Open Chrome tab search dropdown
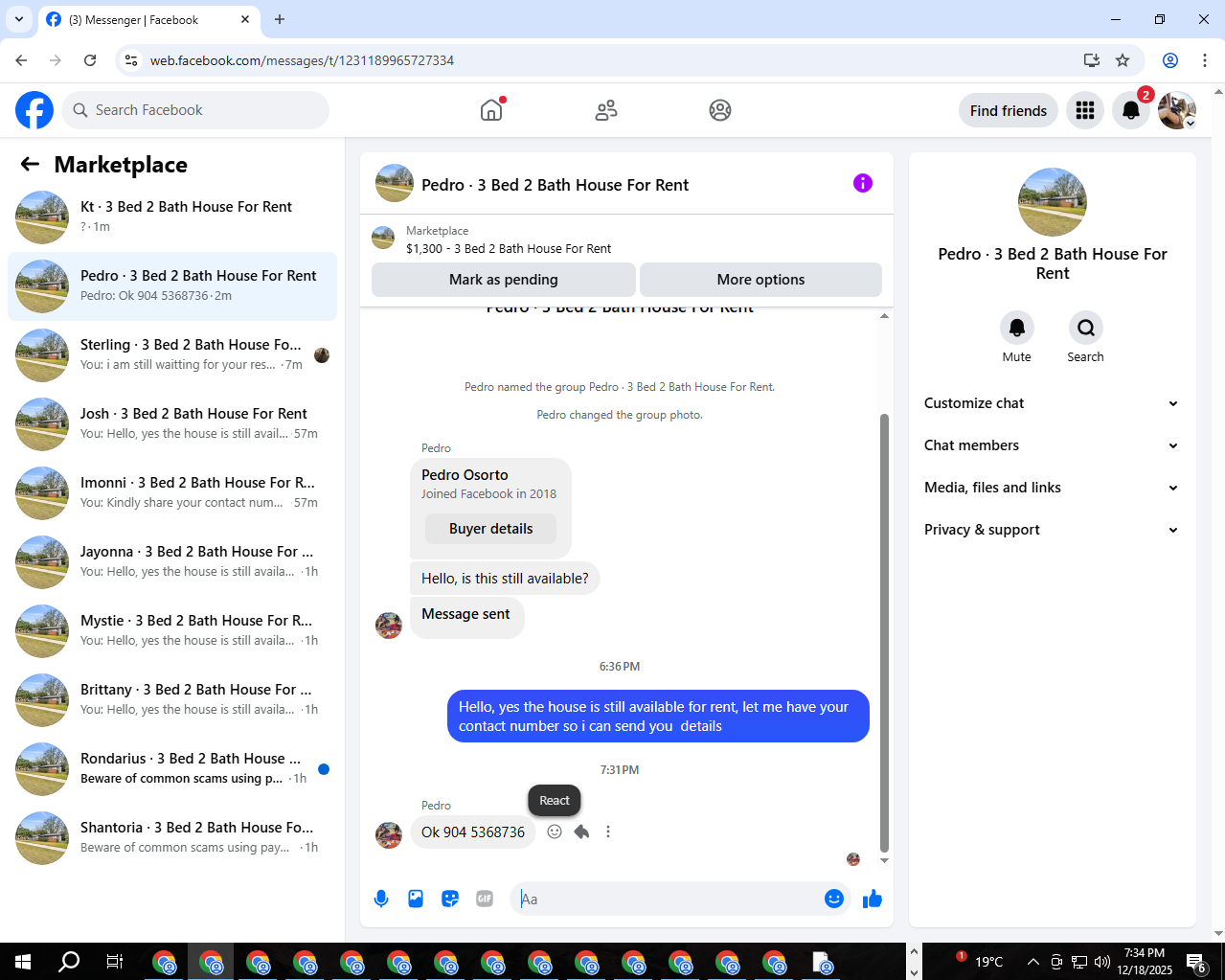This screenshot has height=980, width=1225. coord(18,19)
